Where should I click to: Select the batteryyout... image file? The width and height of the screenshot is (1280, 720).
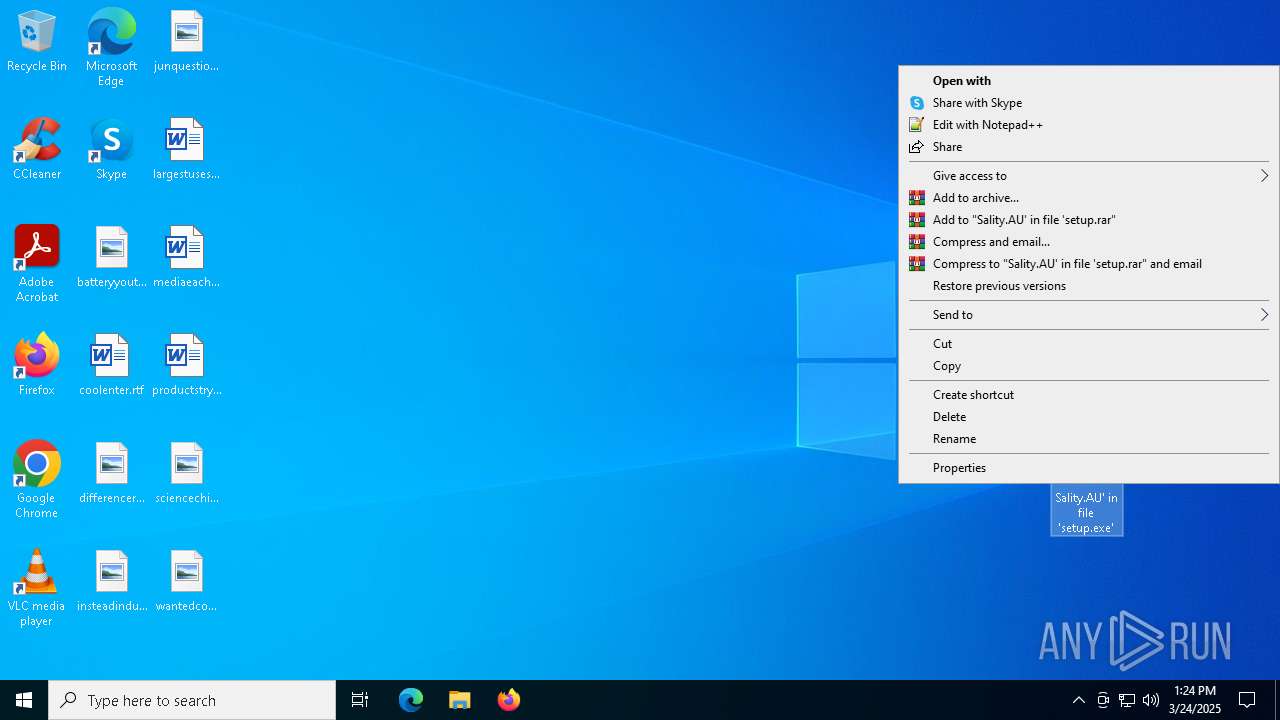click(111, 258)
